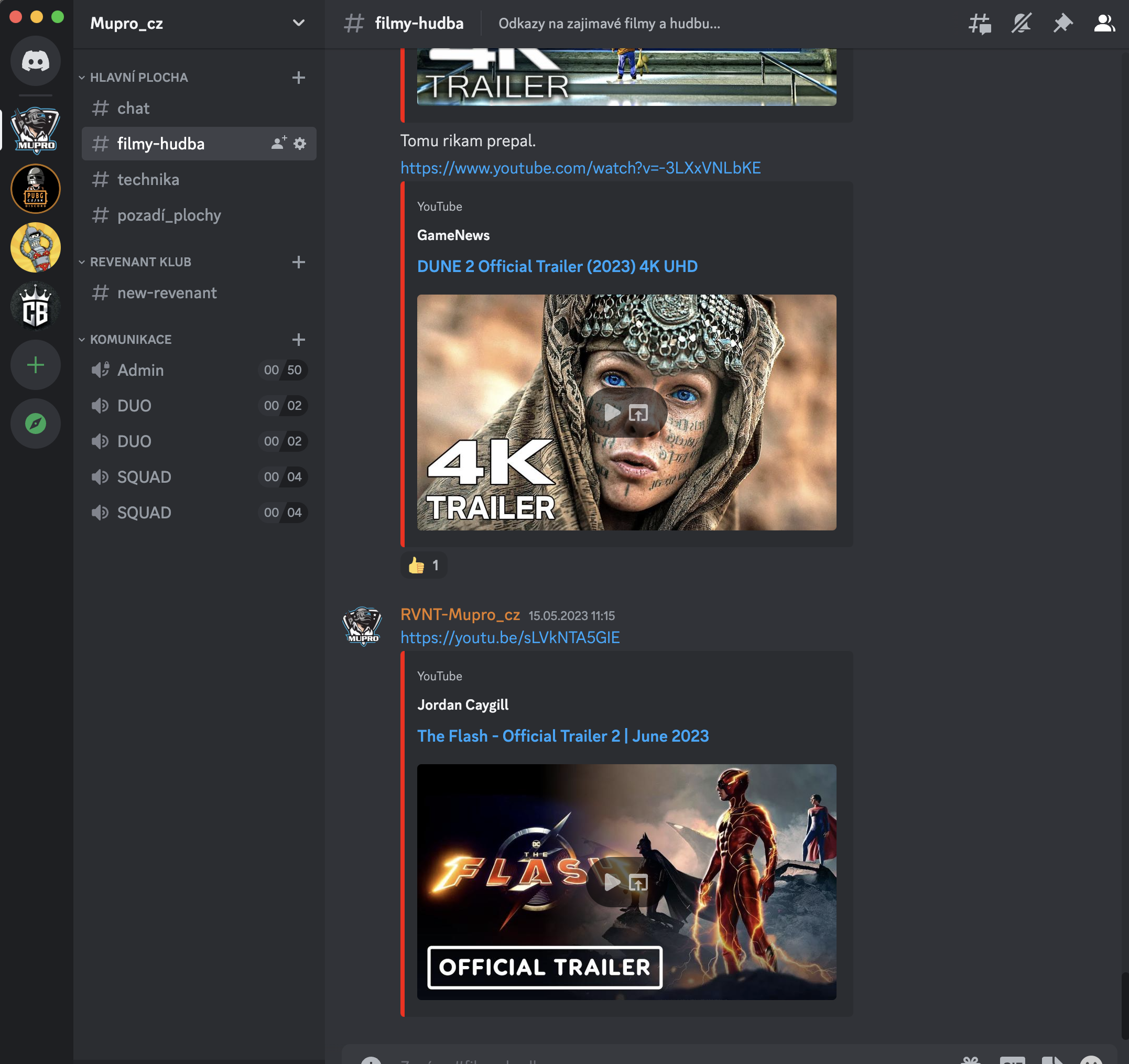This screenshot has width=1129, height=1064.
Task: Open the youtube.com/watch?v=-3LXxVNLbKE link
Action: [x=580, y=168]
